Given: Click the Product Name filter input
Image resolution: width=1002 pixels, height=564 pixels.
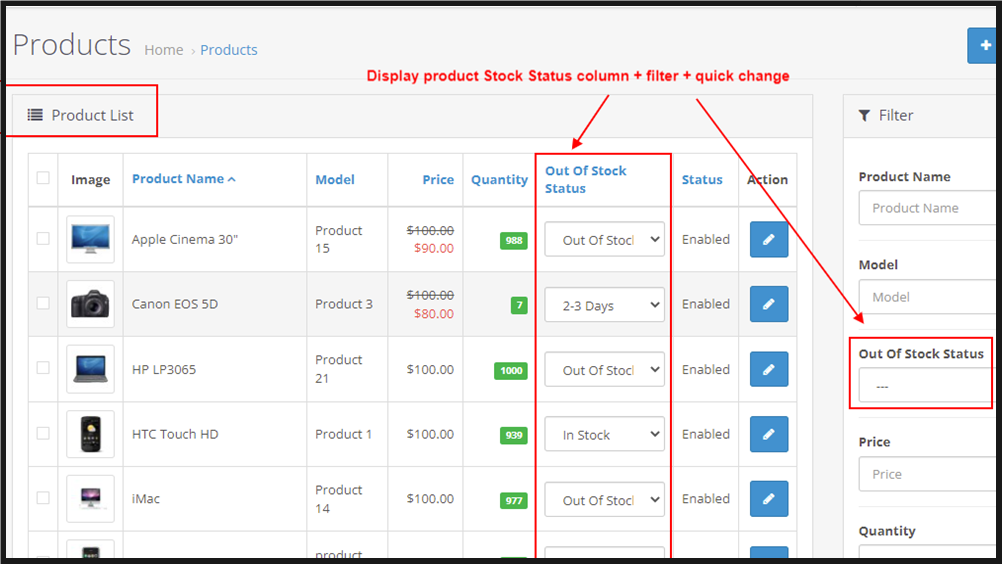Looking at the screenshot, I should click(925, 208).
